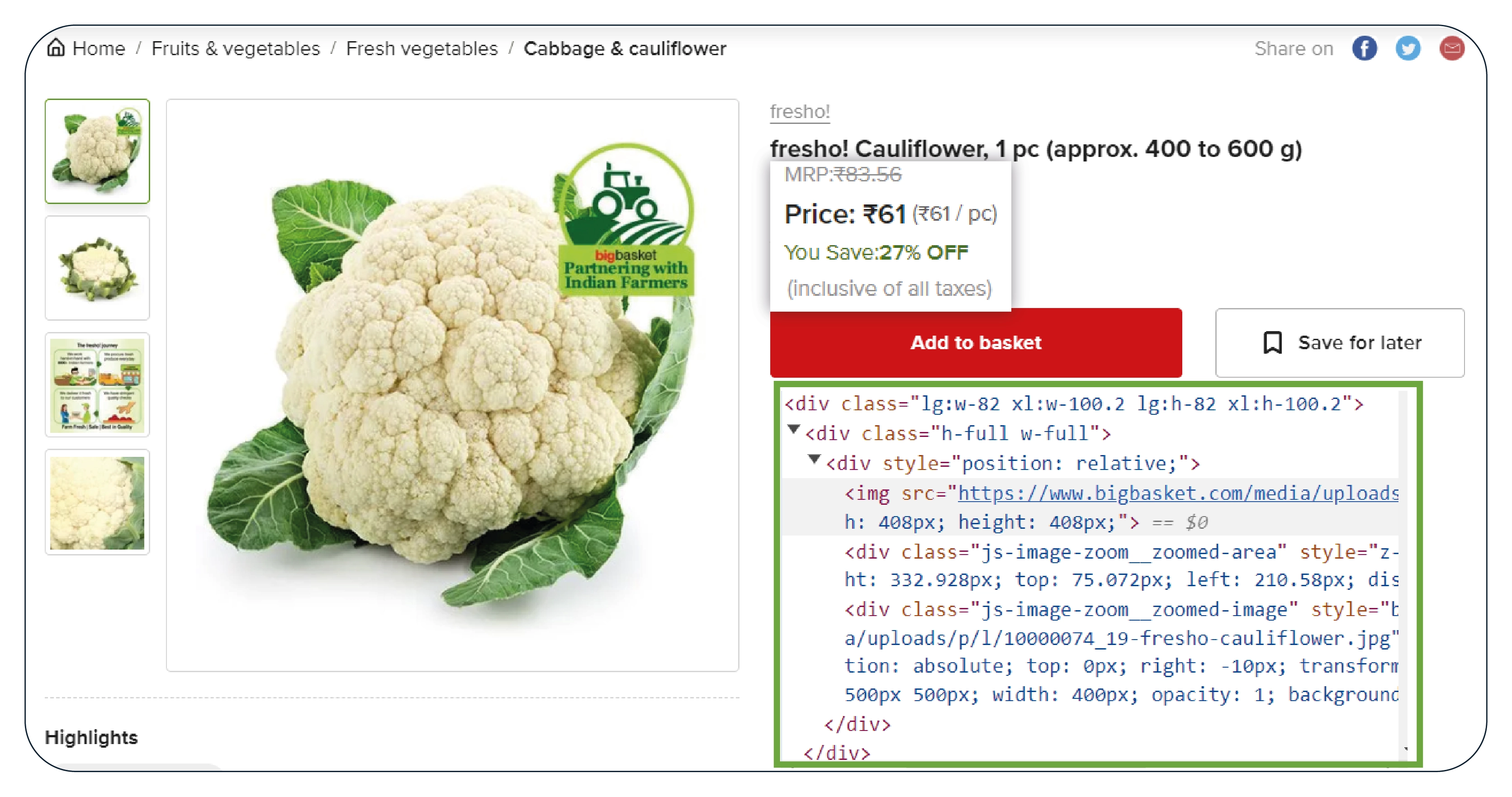Screen dimensions: 1512x797
Task: Select Cabbage & cauliflower breadcrumb
Action: pyautogui.click(x=625, y=48)
